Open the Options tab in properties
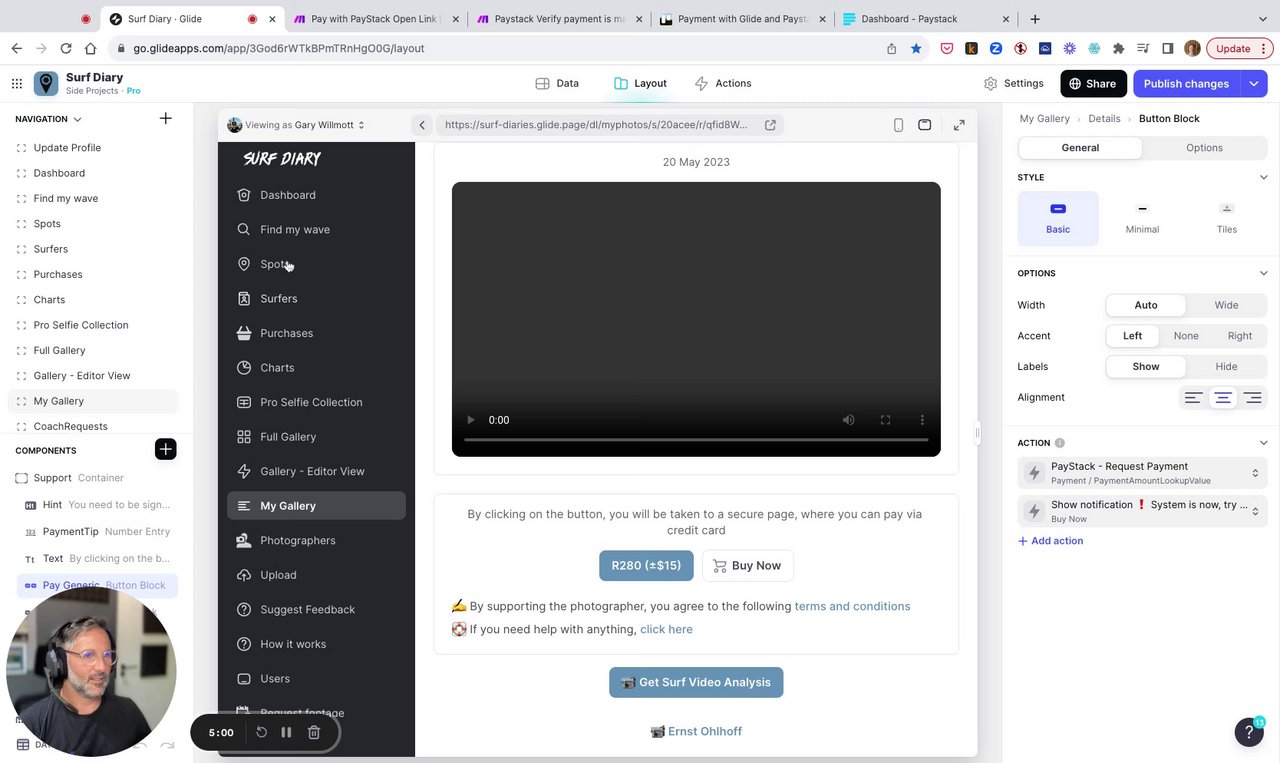 [1204, 148]
